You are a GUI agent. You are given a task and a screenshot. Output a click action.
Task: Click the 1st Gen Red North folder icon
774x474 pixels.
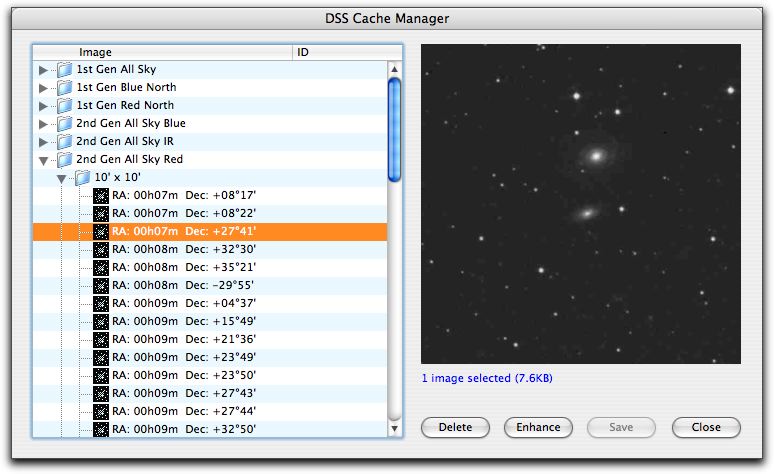65,106
